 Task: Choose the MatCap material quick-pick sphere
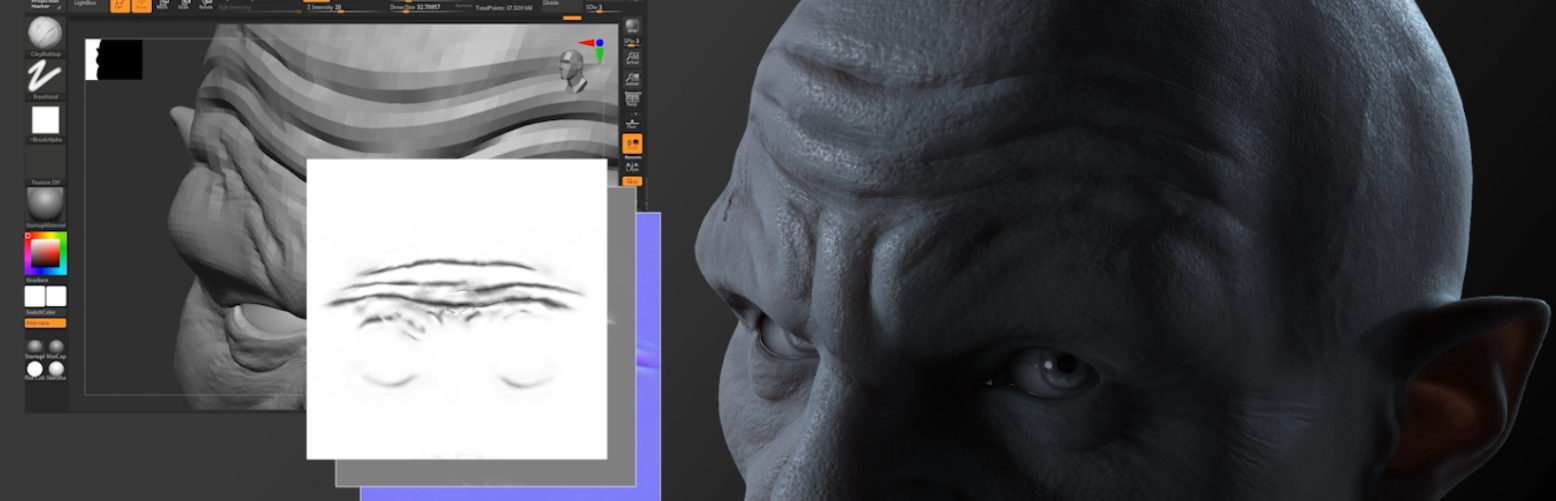[x=56, y=347]
